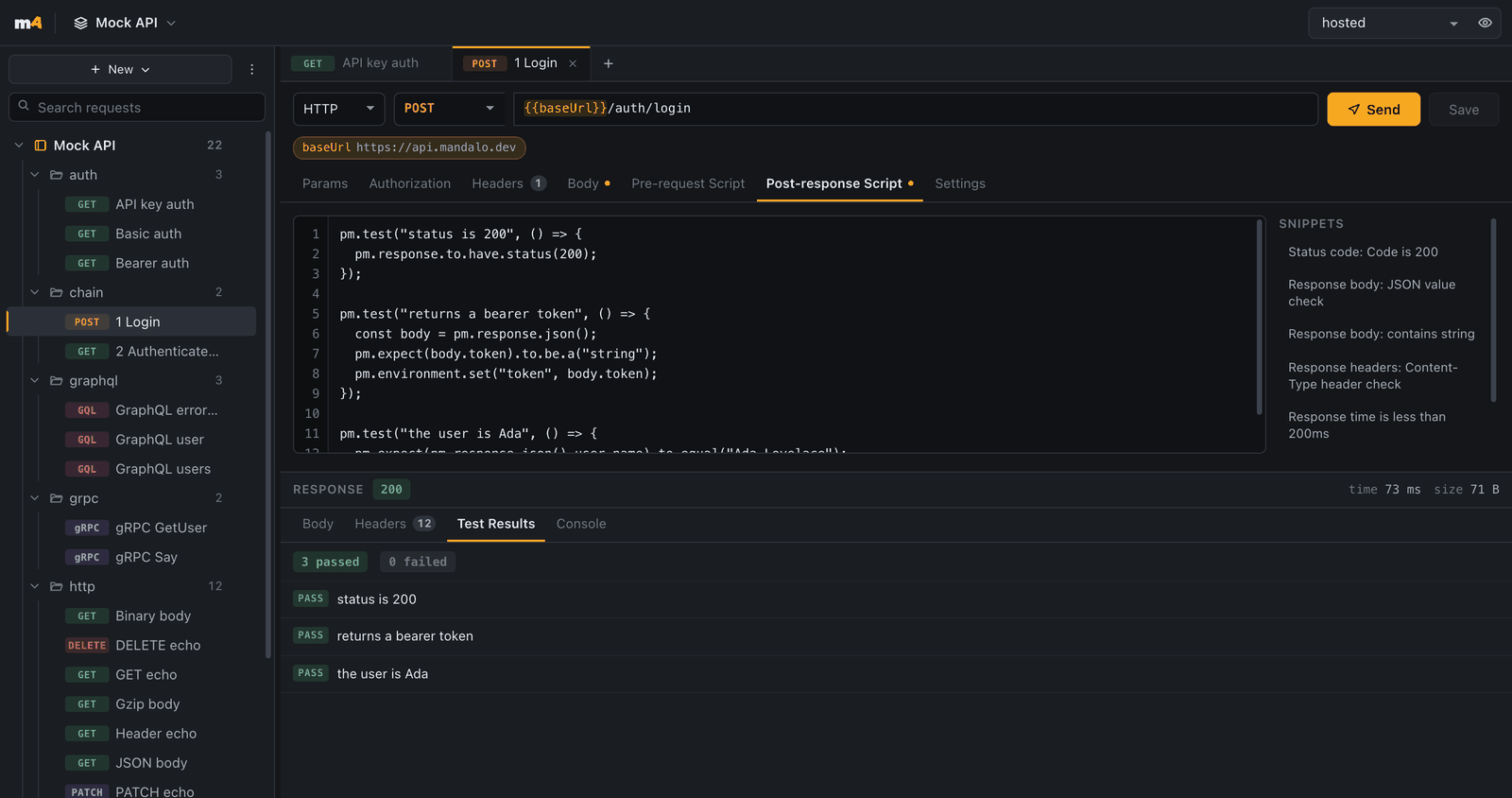Focus the Search requests field
The image size is (1512, 798).
(x=137, y=107)
